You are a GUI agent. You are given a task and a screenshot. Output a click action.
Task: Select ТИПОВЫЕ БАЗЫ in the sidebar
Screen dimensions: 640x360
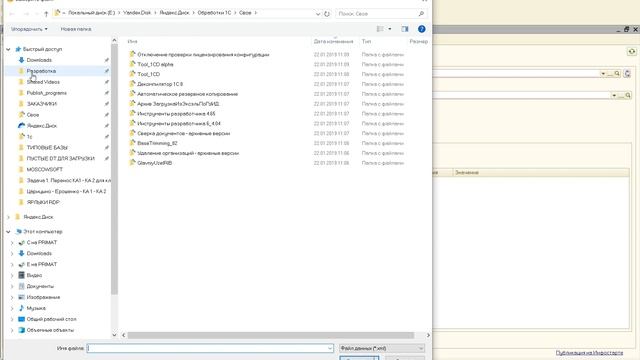47,148
